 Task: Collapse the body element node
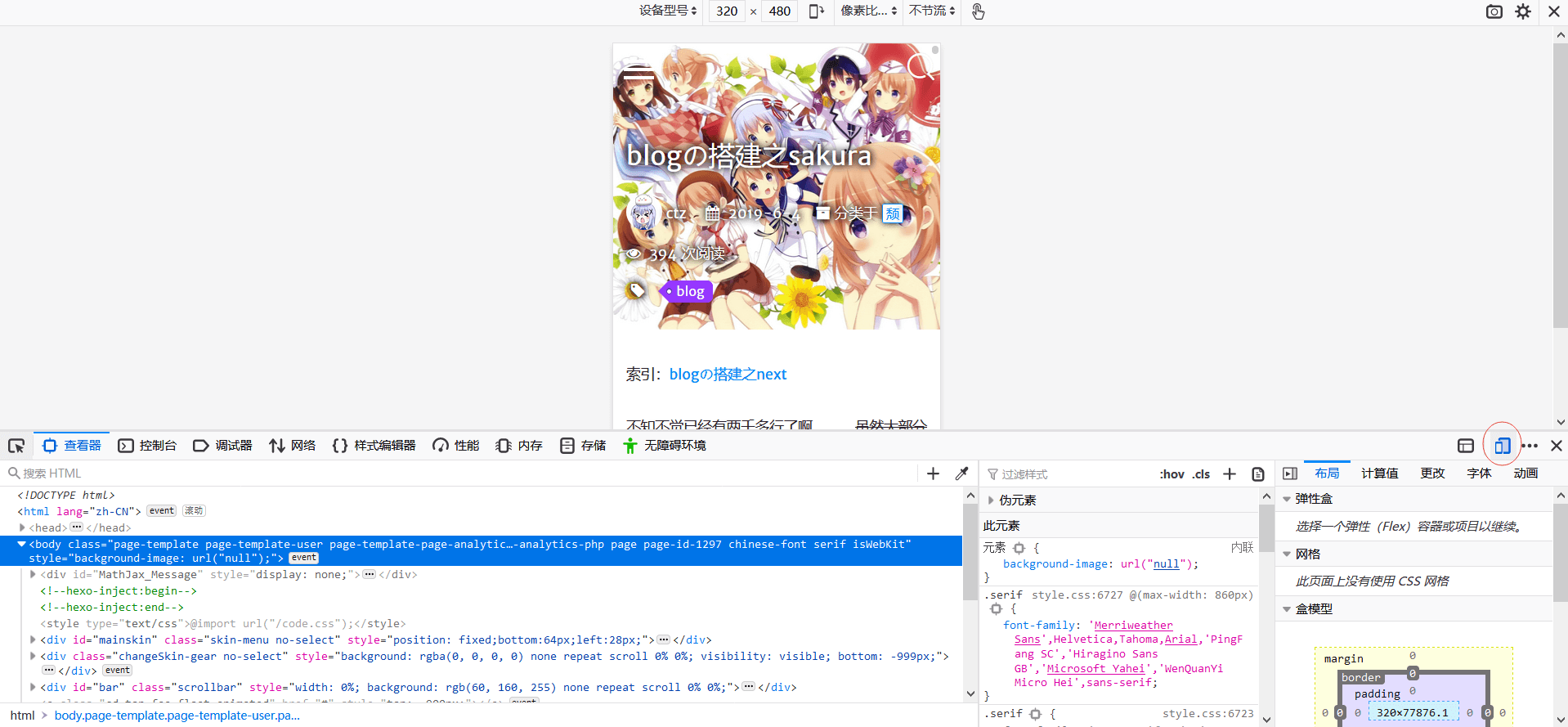coord(22,544)
